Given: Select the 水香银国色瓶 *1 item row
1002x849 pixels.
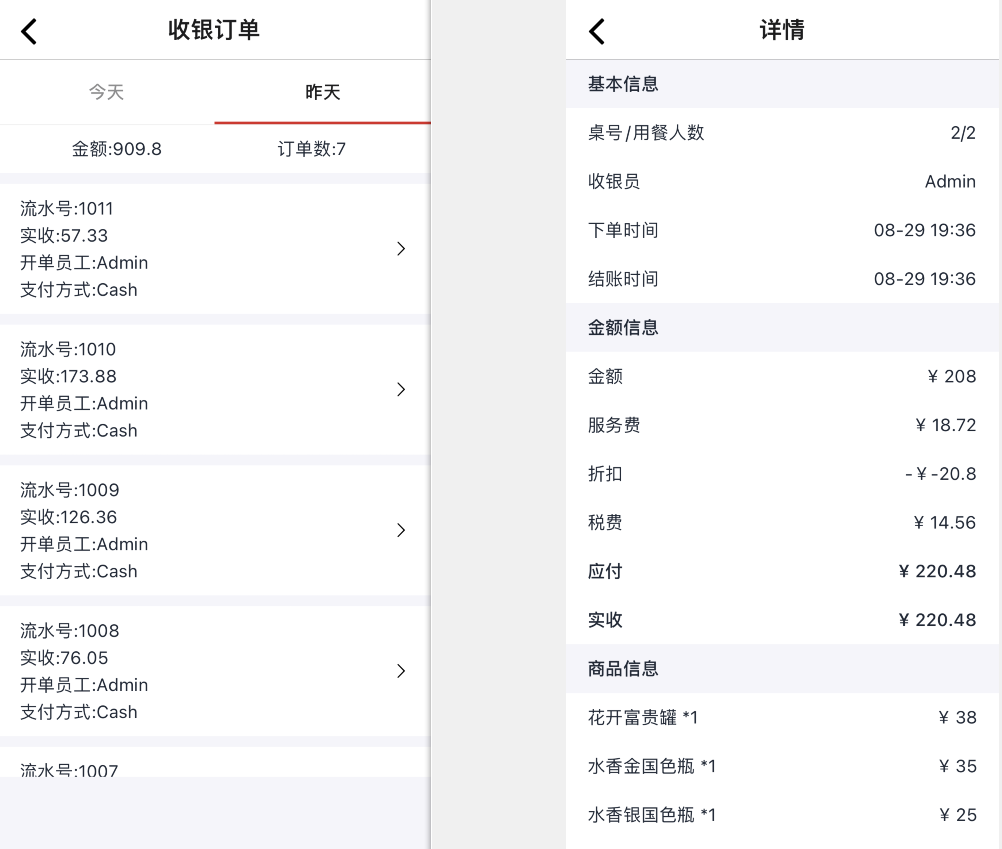Looking at the screenshot, I should [x=782, y=815].
